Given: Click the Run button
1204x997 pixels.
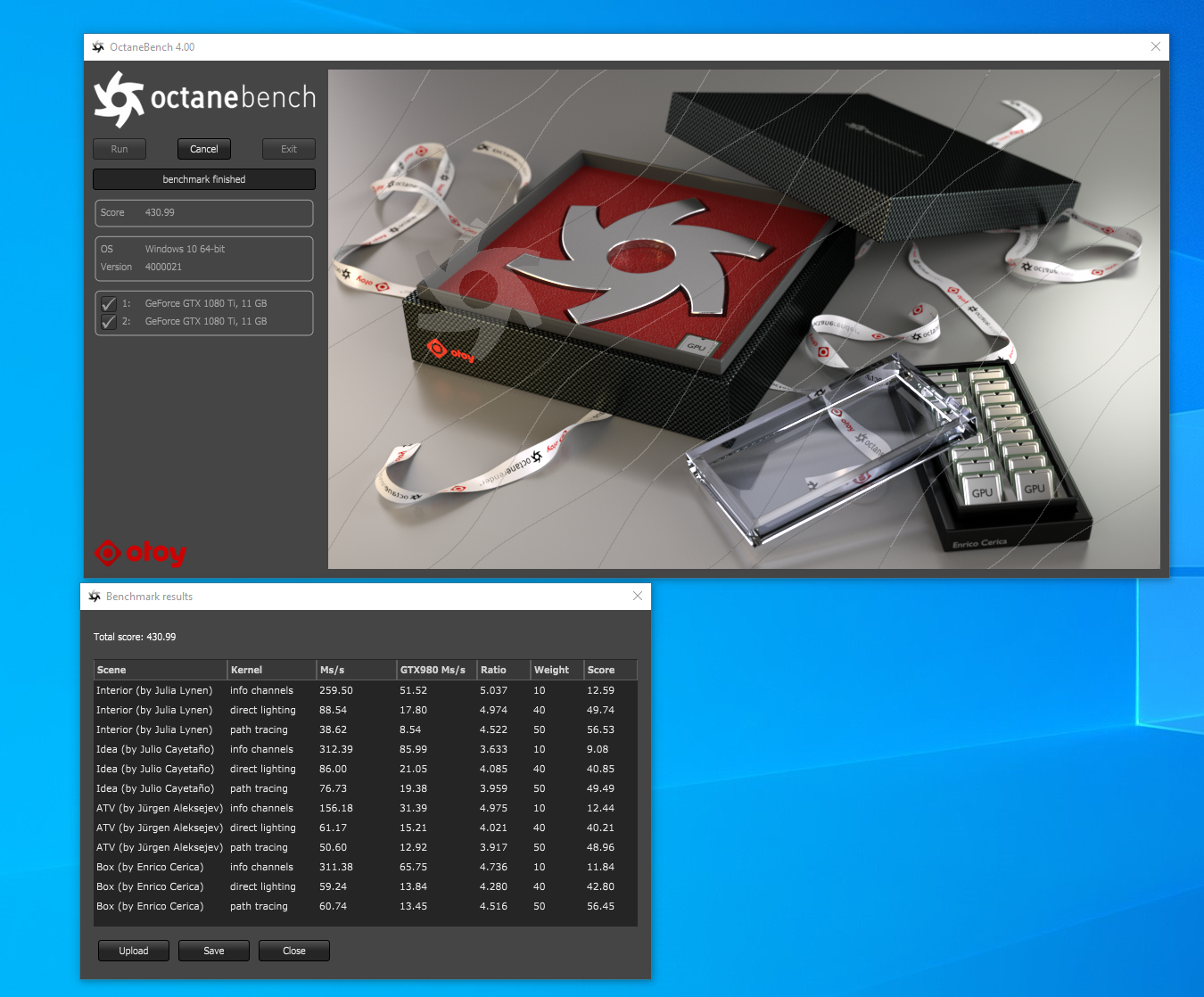Looking at the screenshot, I should point(120,149).
